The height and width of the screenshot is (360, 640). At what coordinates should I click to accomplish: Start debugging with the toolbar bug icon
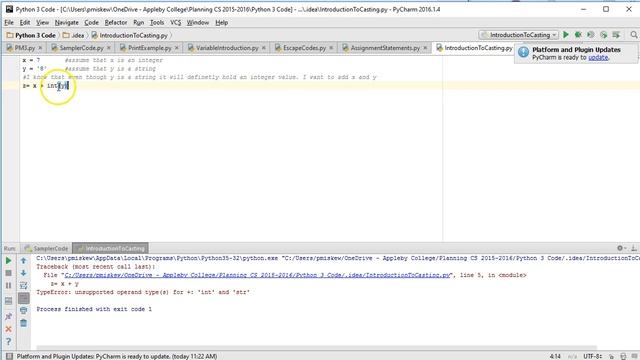pos(578,35)
